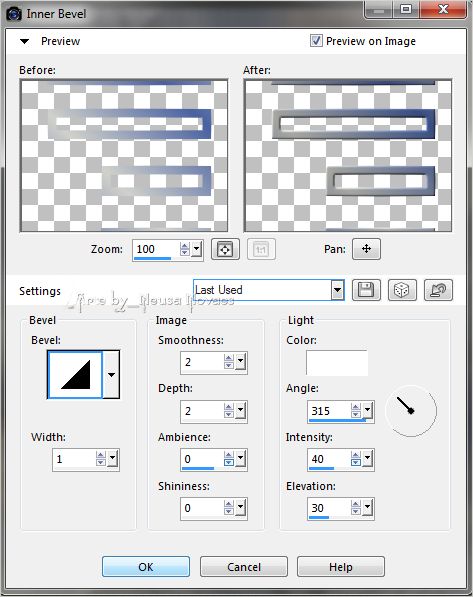Increase Width using the spinner up arrow
This screenshot has width=473, height=597.
tap(101, 455)
